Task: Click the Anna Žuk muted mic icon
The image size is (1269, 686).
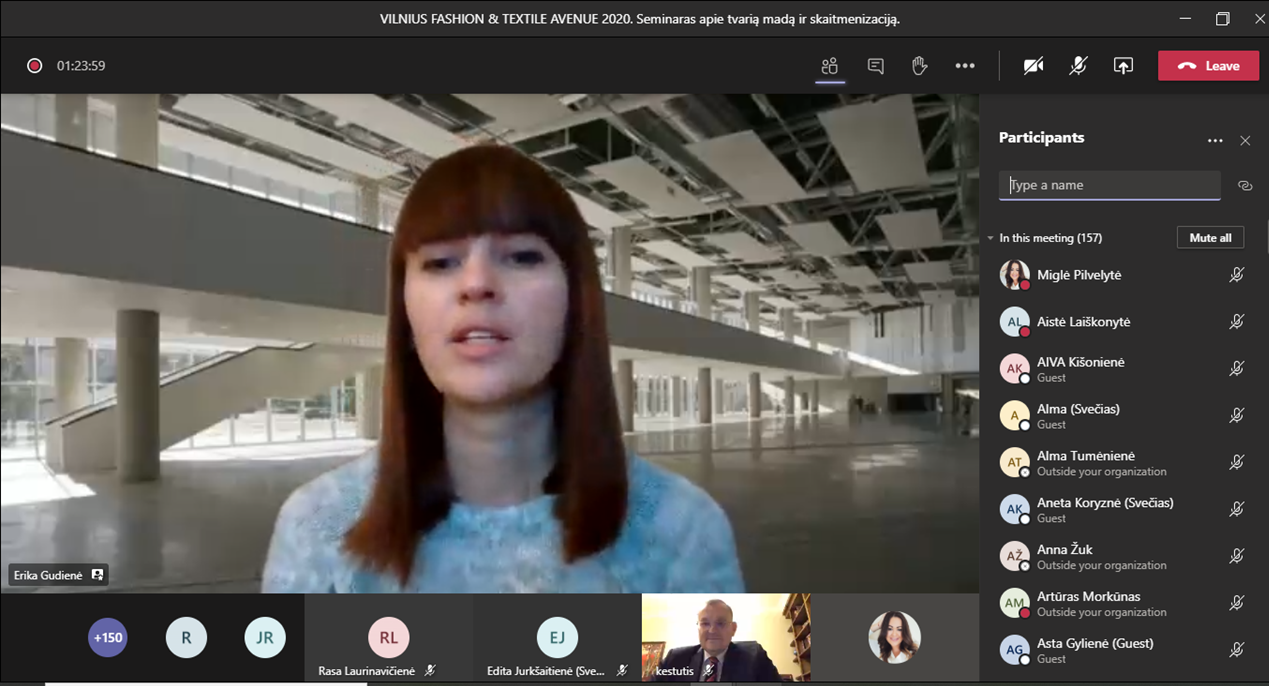Action: click(x=1237, y=556)
